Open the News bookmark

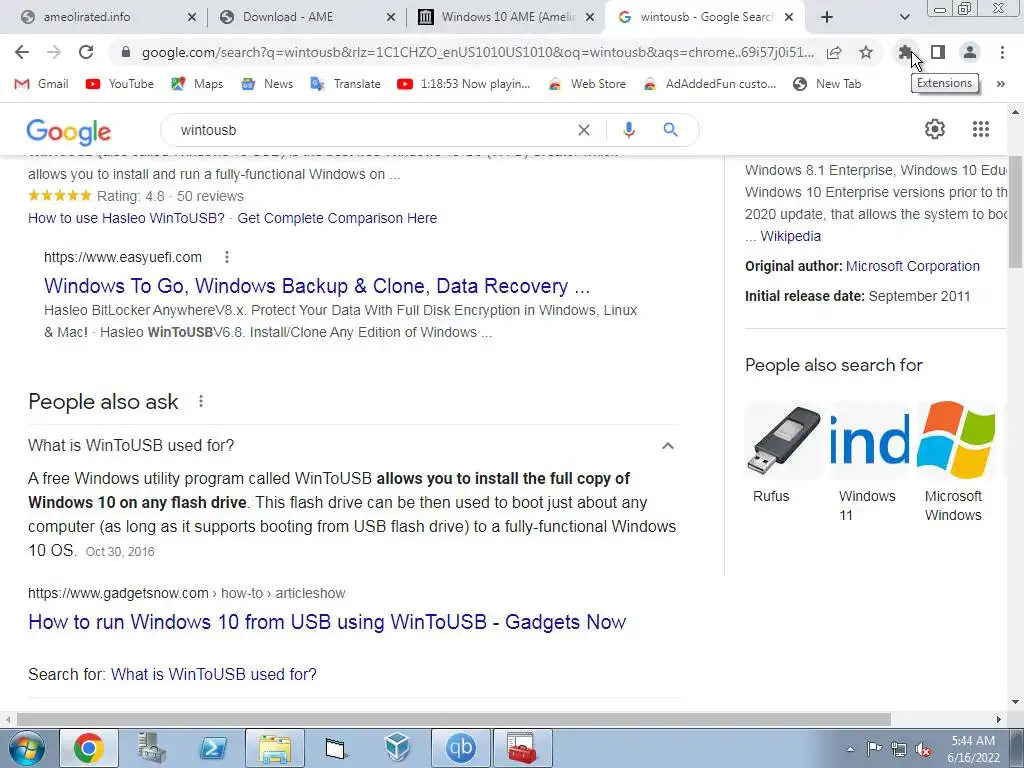point(267,84)
